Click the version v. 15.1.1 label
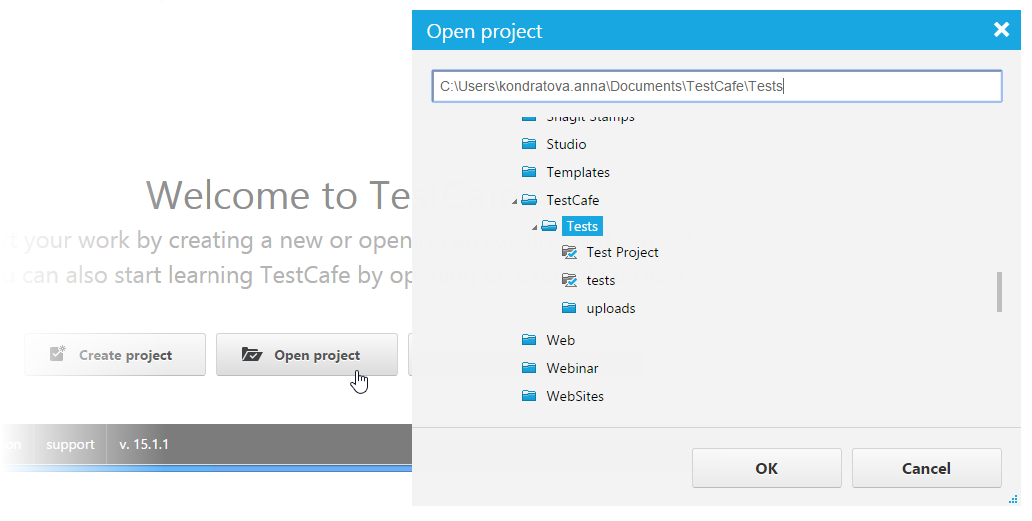The image size is (1032, 521). 144,445
